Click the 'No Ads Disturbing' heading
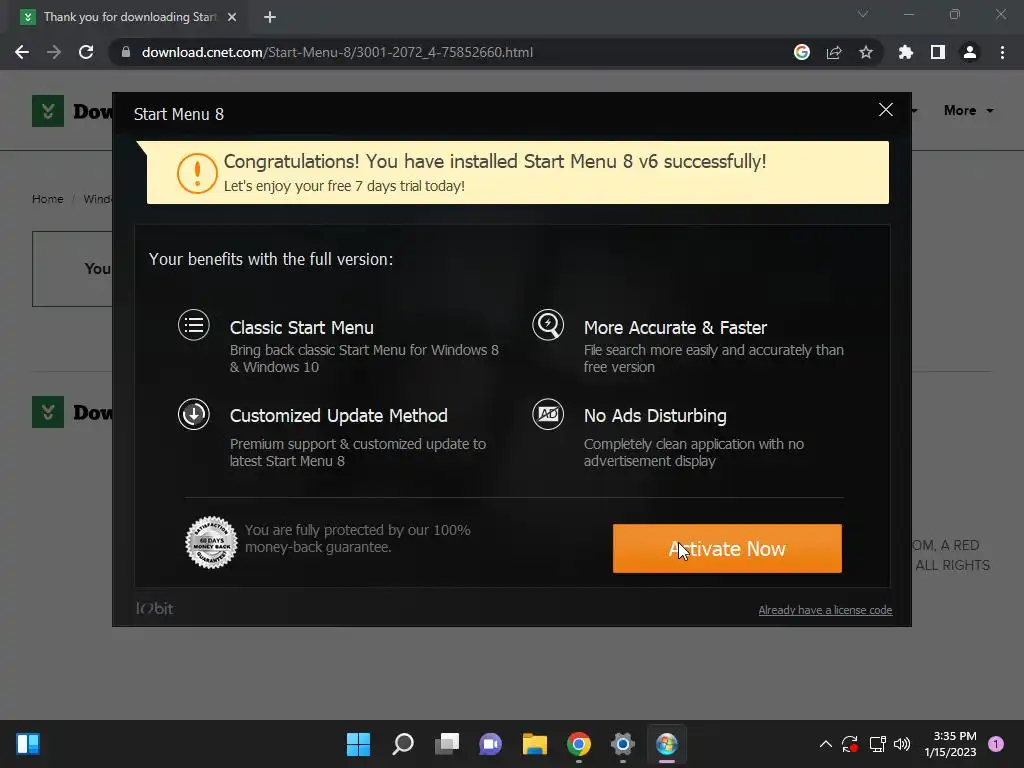Screen dimensions: 1024x768 pos(655,416)
